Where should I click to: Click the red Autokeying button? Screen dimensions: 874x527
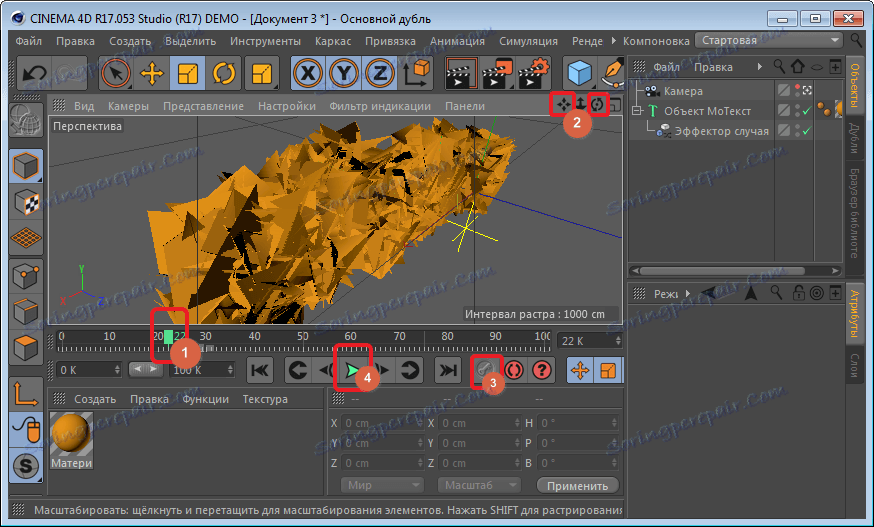coord(514,370)
